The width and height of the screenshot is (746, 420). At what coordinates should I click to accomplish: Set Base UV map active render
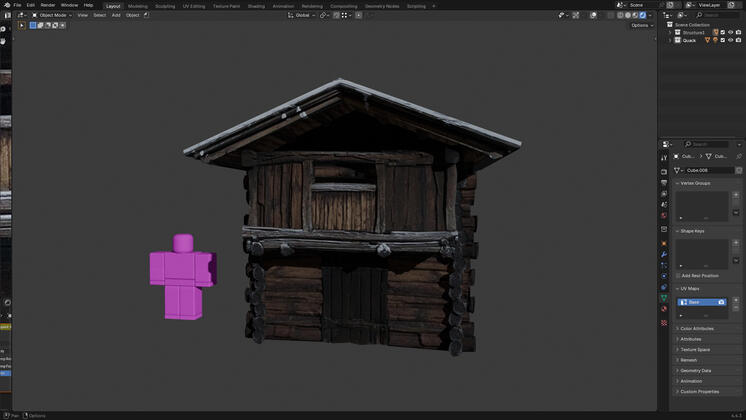721,302
